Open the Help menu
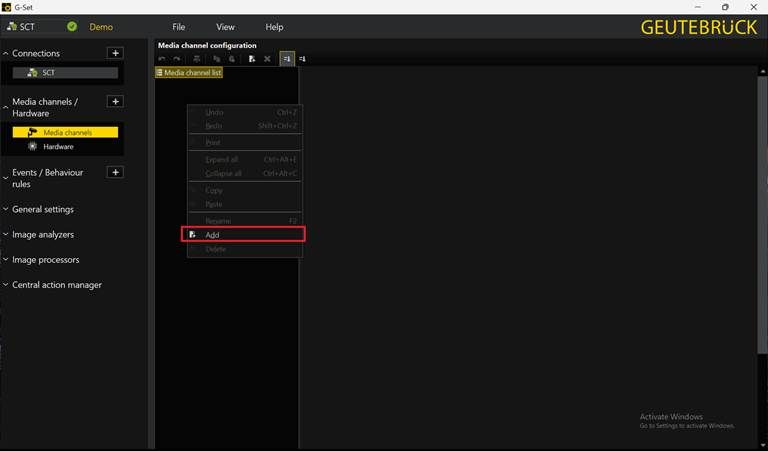768x451 pixels. tap(274, 27)
